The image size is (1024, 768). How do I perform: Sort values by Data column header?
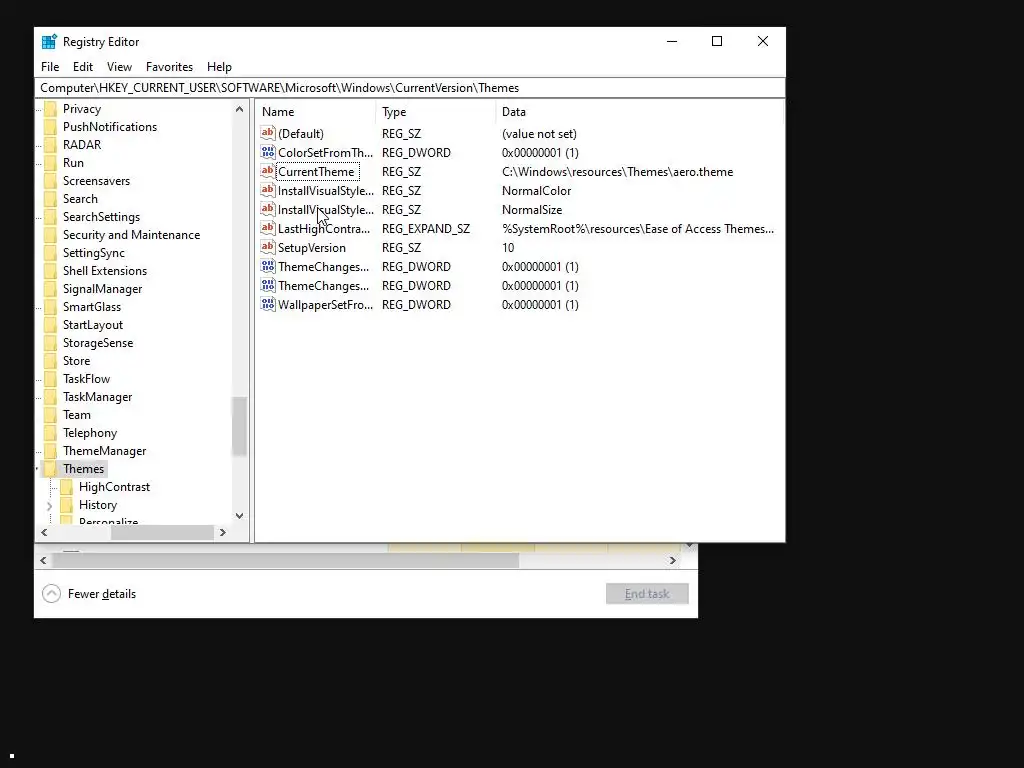tap(639, 112)
